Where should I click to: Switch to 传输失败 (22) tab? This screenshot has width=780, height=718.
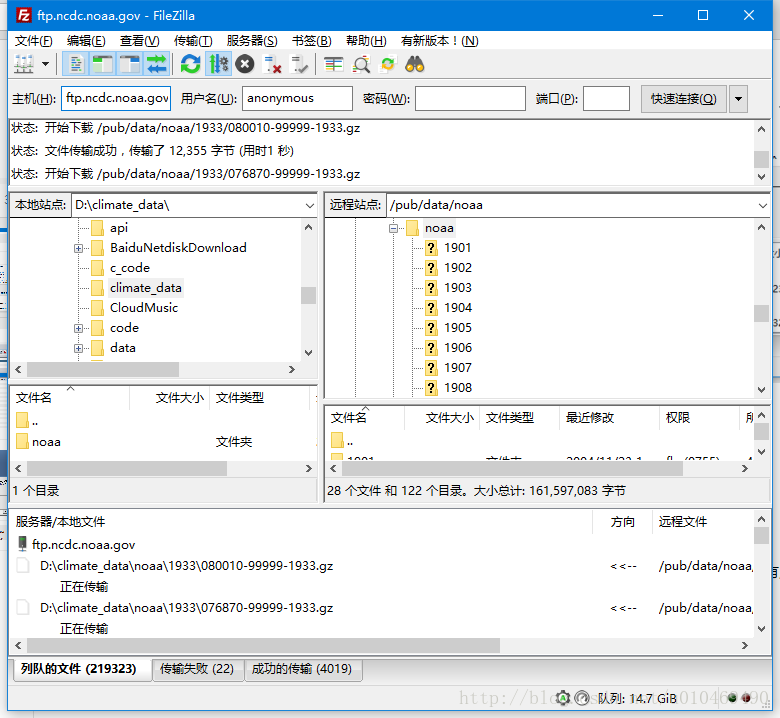197,669
